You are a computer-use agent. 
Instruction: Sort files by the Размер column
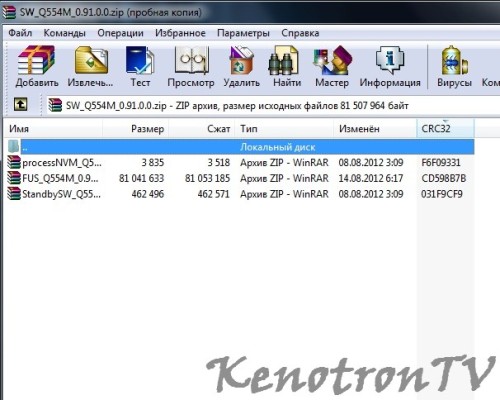coord(135,129)
